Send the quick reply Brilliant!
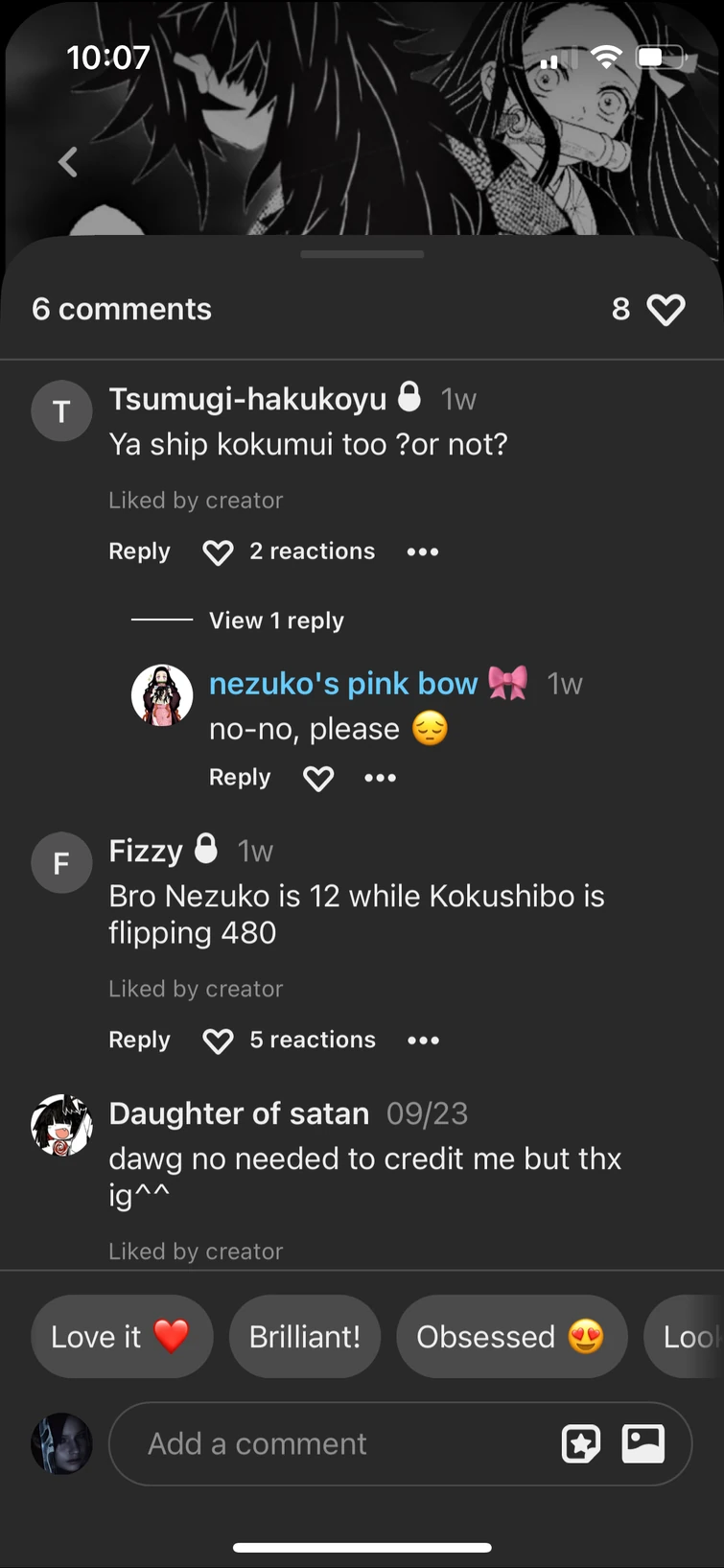724x1568 pixels. [x=304, y=1336]
